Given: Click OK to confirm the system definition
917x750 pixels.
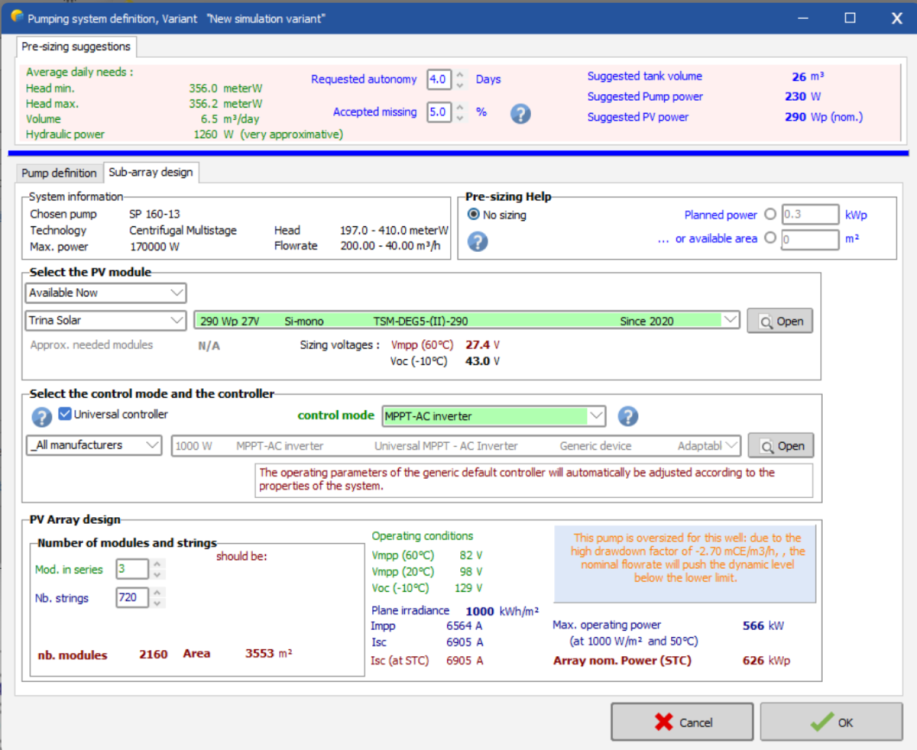Looking at the screenshot, I should coord(831,722).
